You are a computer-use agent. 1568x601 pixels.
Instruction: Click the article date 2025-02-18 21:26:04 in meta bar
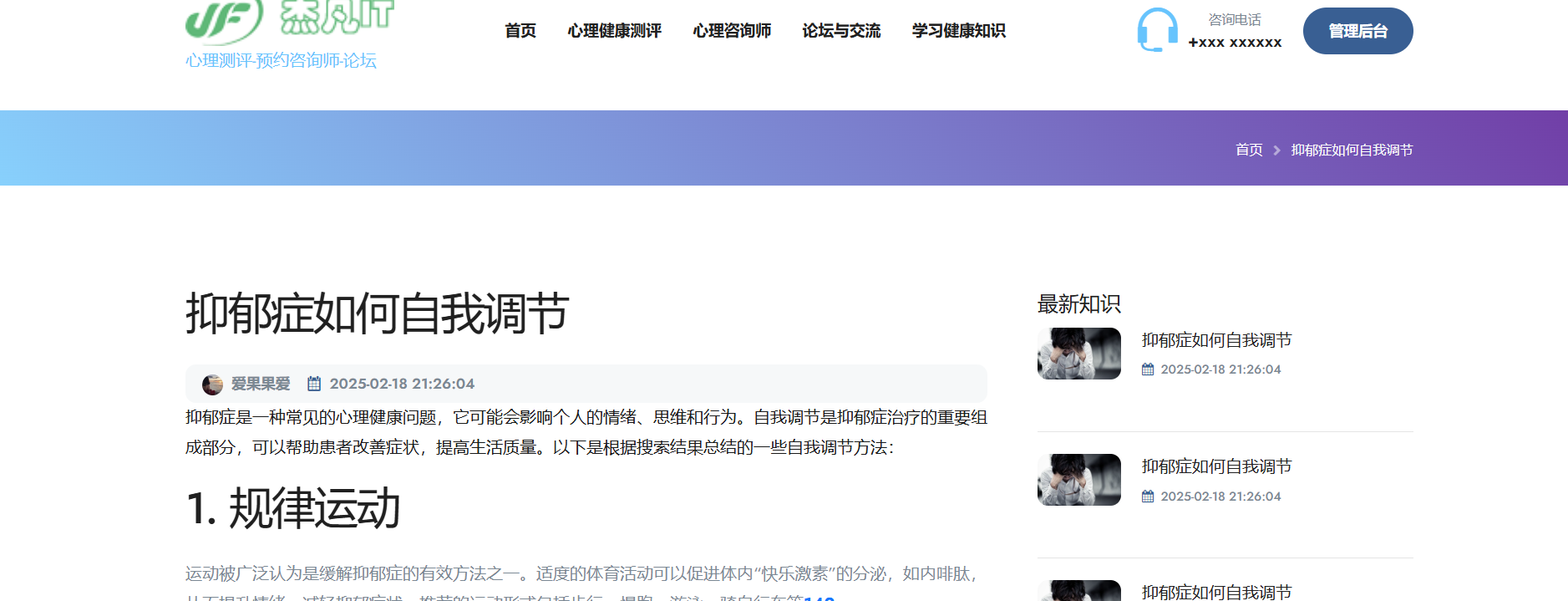click(402, 384)
